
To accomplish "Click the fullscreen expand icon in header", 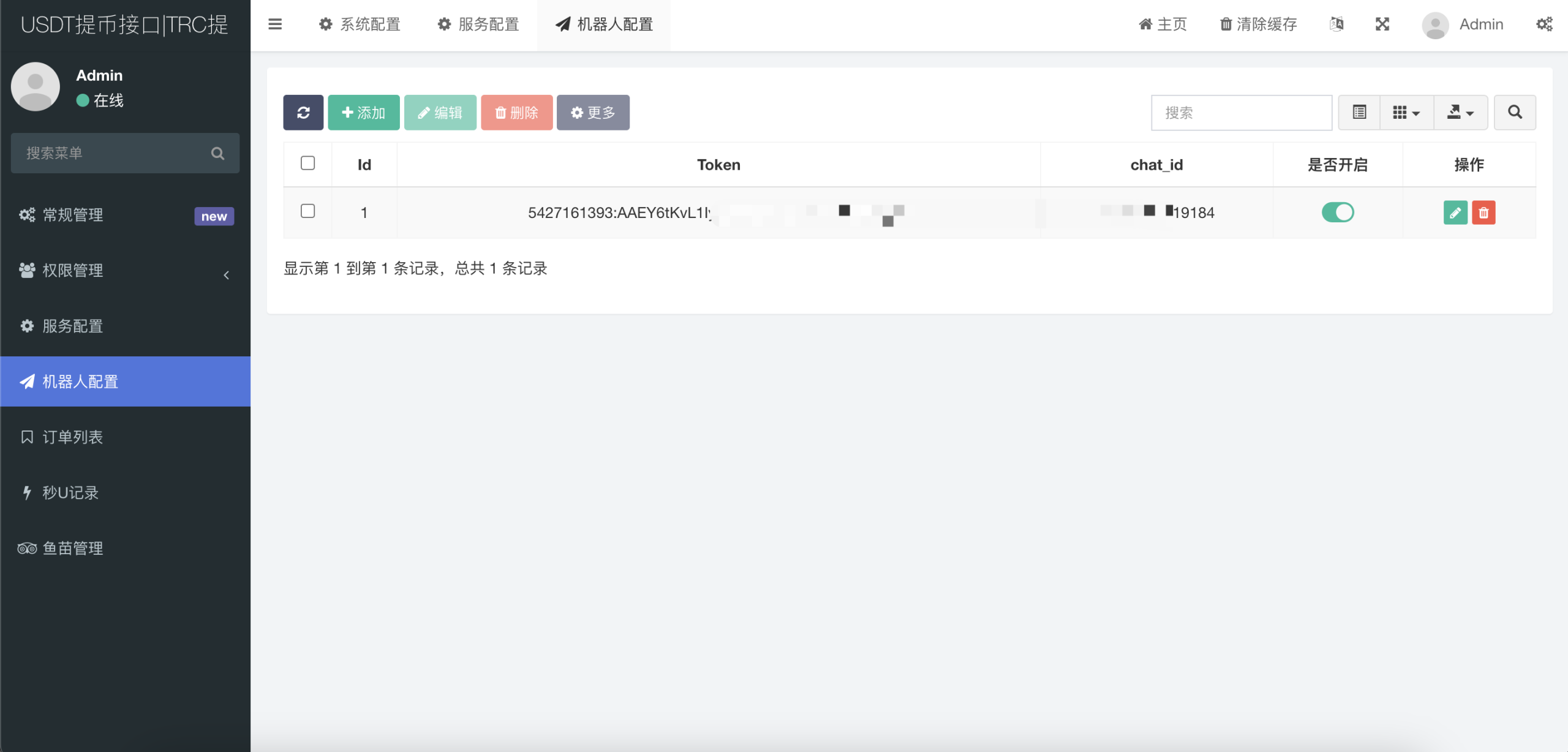I will tap(1382, 24).
